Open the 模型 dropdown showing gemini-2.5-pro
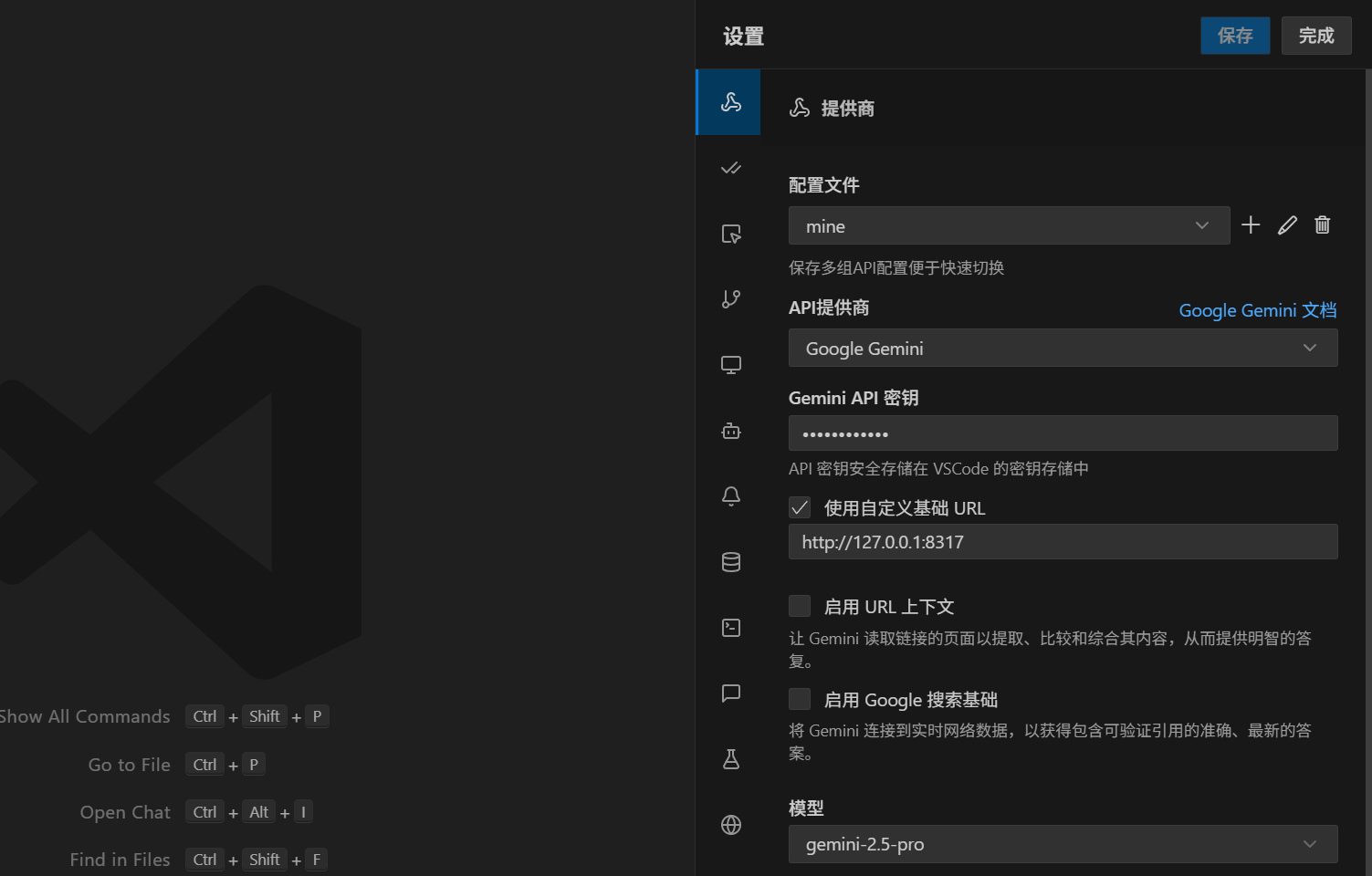 coord(1063,844)
